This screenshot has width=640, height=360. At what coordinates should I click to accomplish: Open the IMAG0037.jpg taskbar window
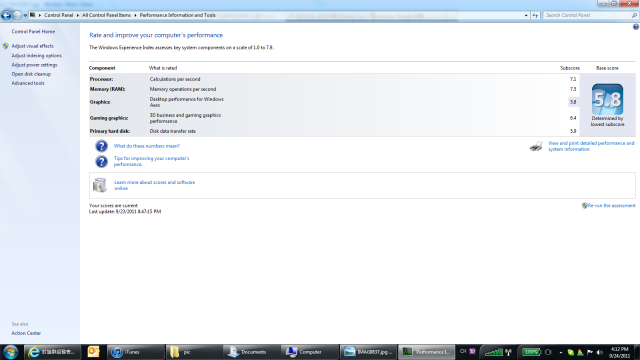pyautogui.click(x=368, y=352)
